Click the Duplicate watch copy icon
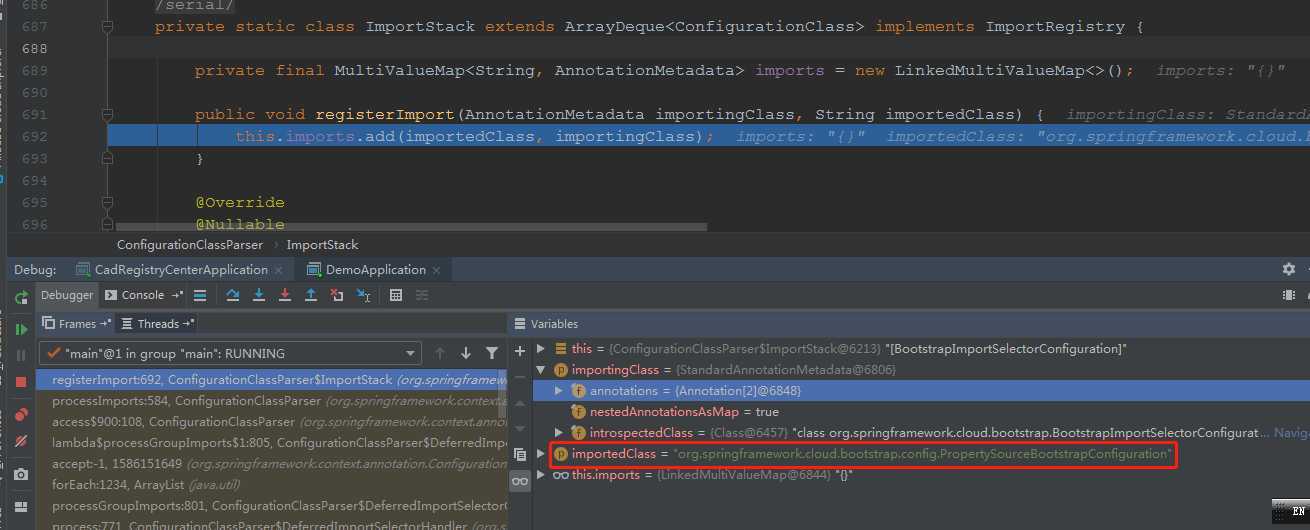This screenshot has width=1310, height=530. point(519,454)
